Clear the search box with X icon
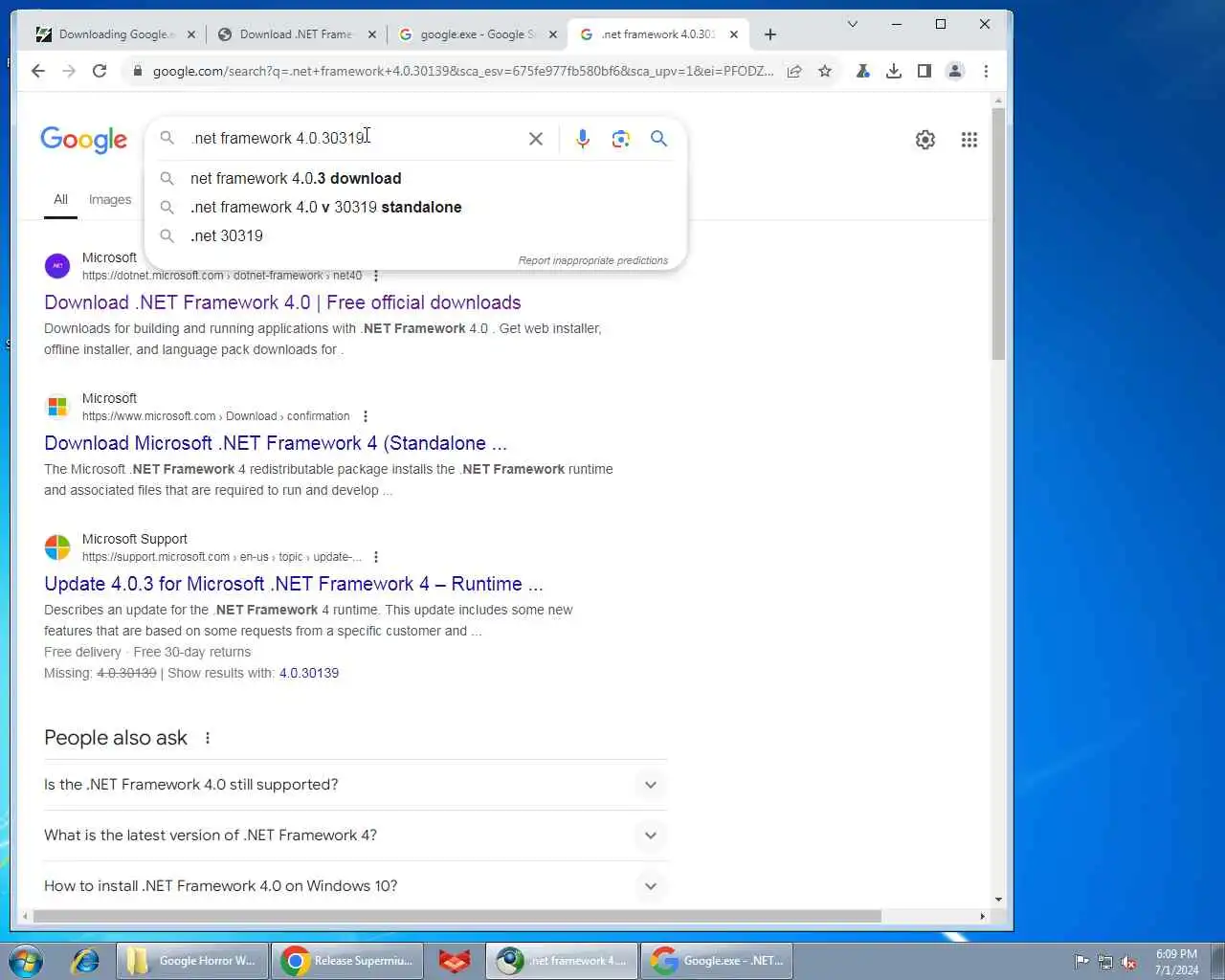Viewport: 1225px width, 980px height. click(x=536, y=139)
